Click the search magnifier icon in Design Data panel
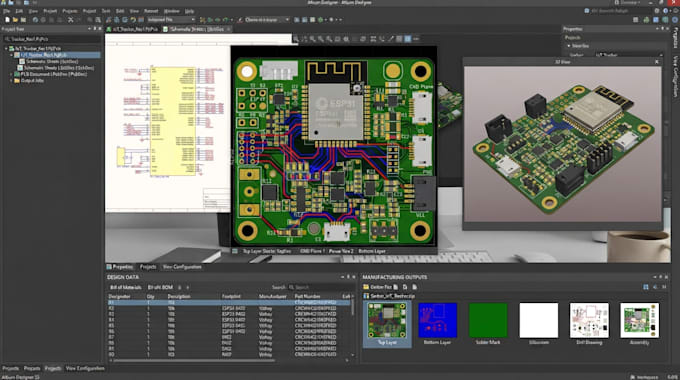Viewport: 680px width, 380px height. (x=291, y=287)
